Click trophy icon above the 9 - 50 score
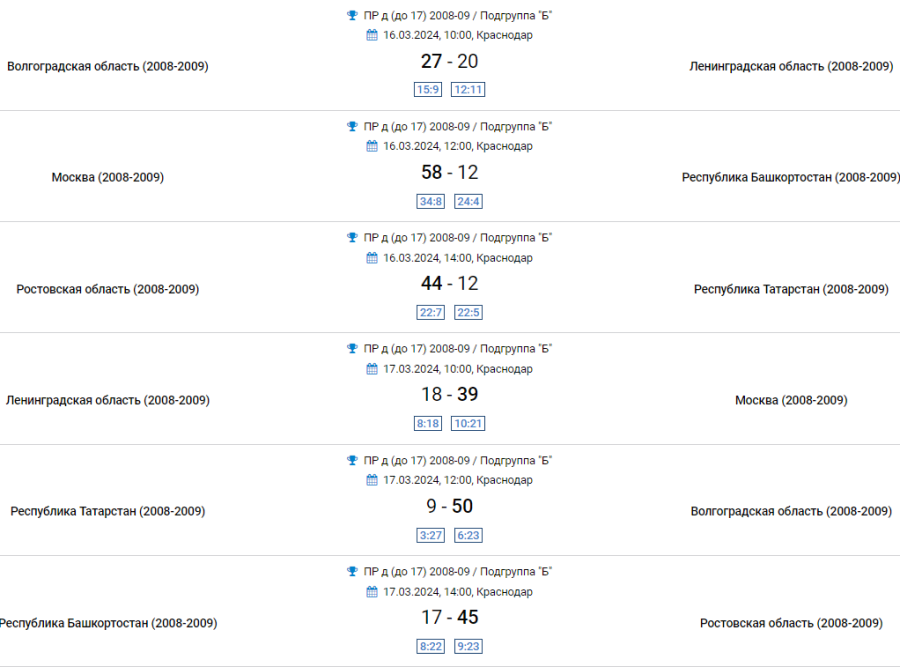 click(352, 460)
